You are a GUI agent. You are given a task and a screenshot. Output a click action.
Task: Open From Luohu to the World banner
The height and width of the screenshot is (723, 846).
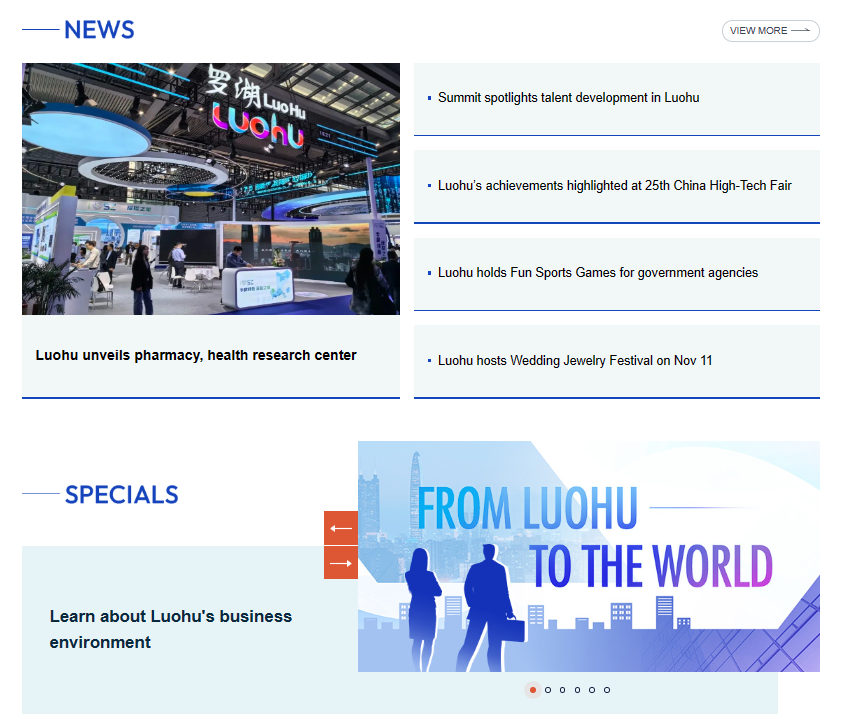(588, 556)
